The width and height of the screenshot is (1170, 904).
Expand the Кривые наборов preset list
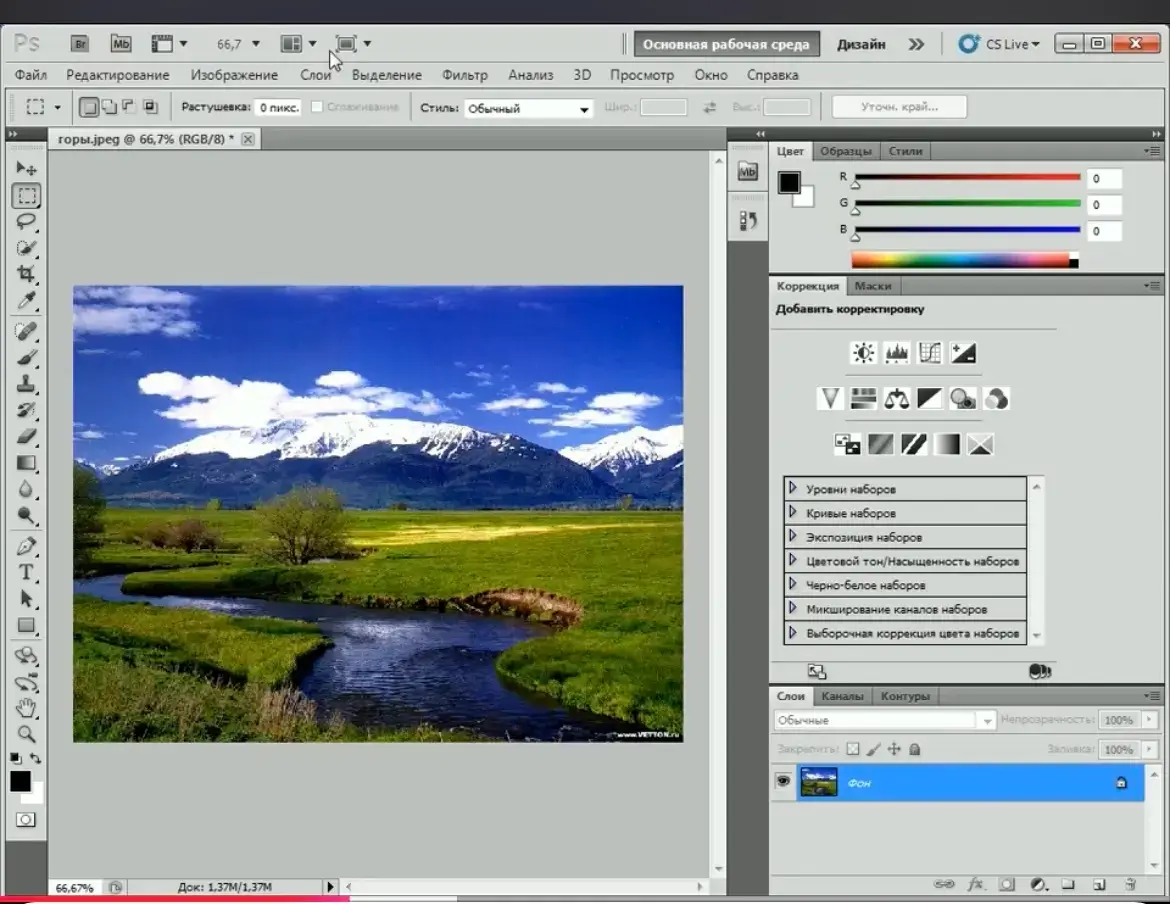tap(793, 513)
